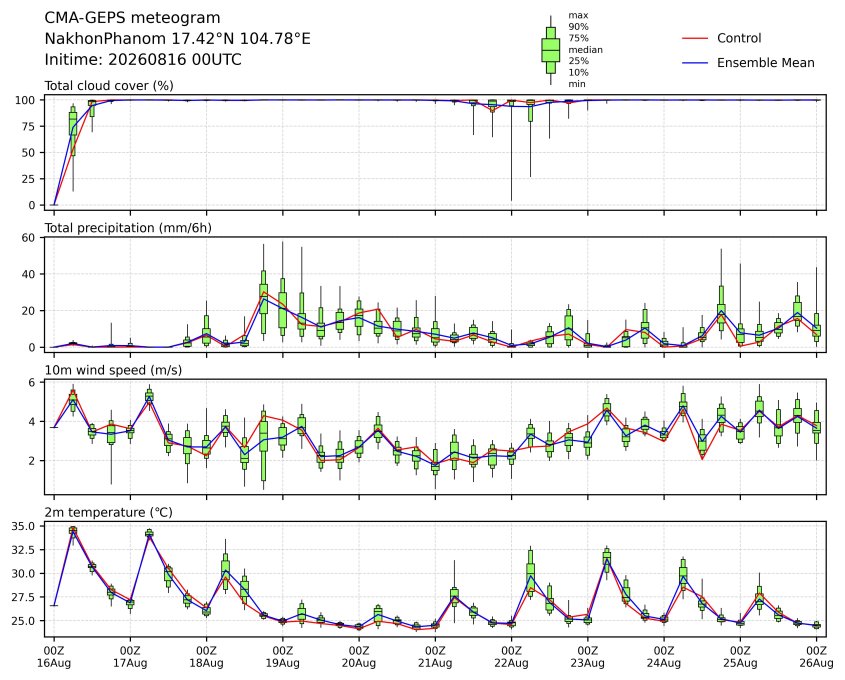Click the green box-plot legend symbol
This screenshot has width=845, height=680.
tap(550, 50)
